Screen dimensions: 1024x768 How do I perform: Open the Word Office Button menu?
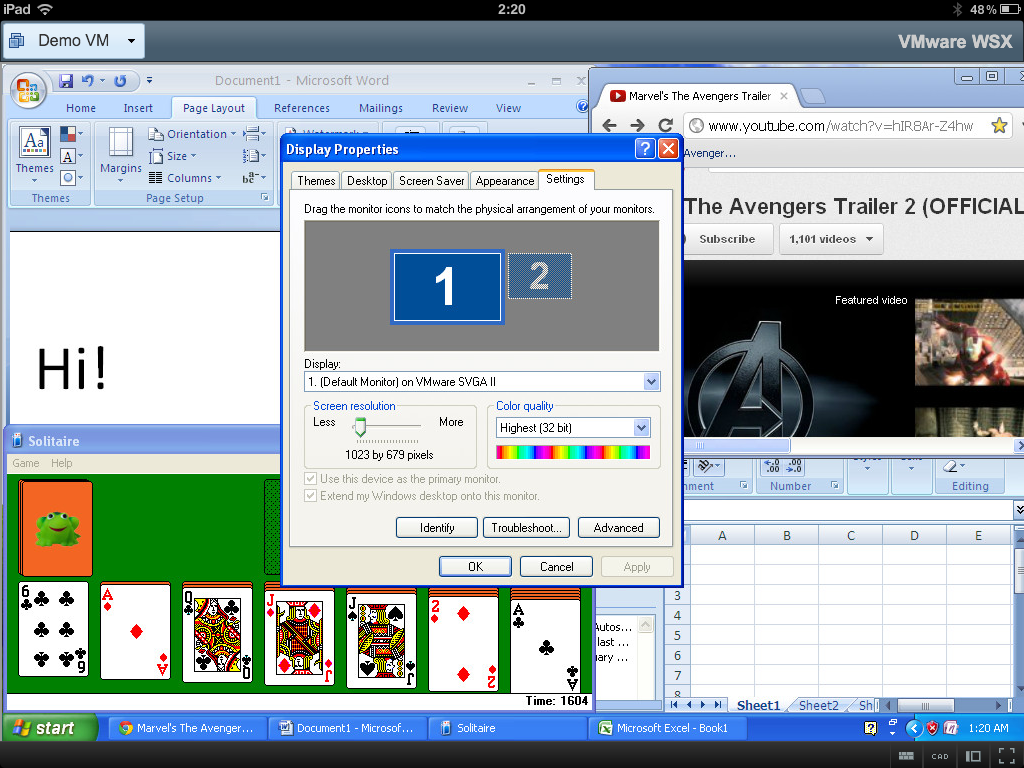coord(27,89)
